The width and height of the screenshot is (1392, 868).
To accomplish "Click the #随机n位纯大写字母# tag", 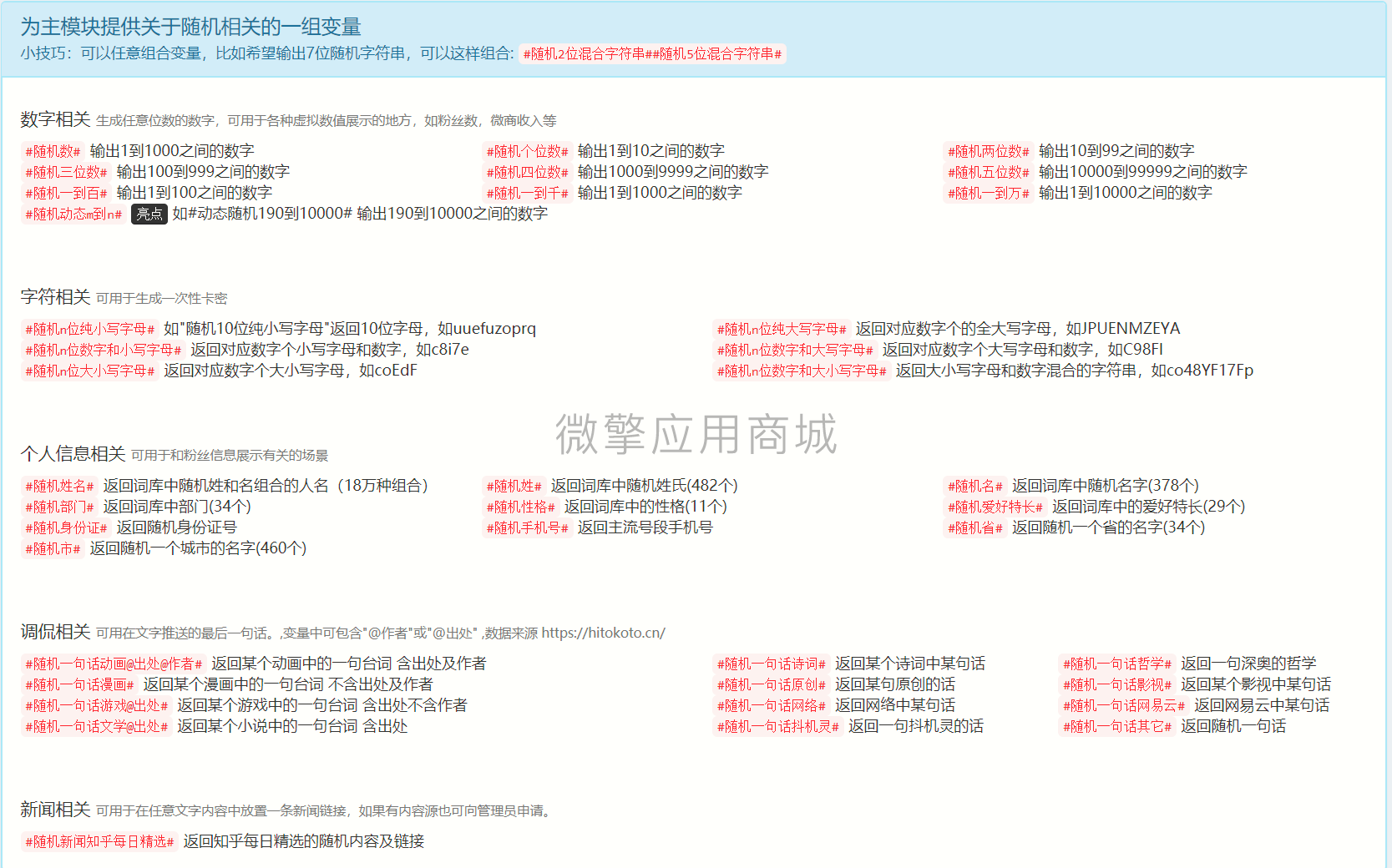I will pos(782,329).
